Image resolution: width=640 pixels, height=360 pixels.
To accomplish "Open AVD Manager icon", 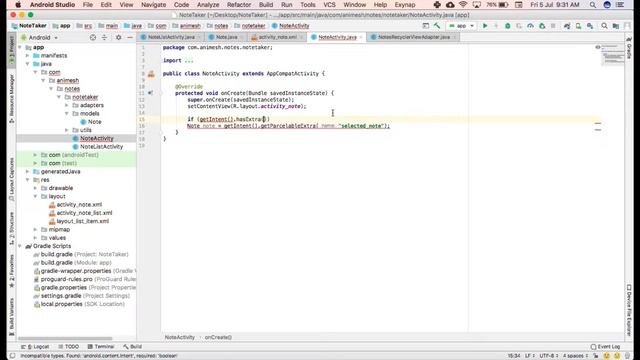I will pos(578,26).
